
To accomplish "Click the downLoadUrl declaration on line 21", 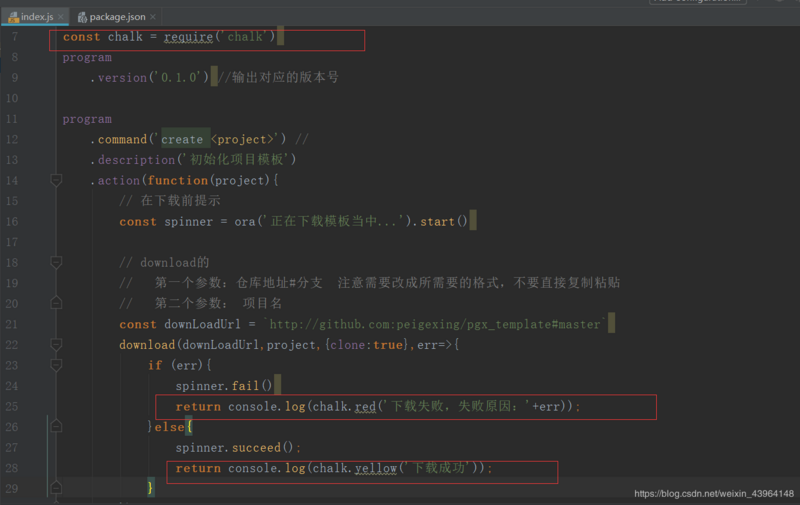I will pyautogui.click(x=202, y=324).
